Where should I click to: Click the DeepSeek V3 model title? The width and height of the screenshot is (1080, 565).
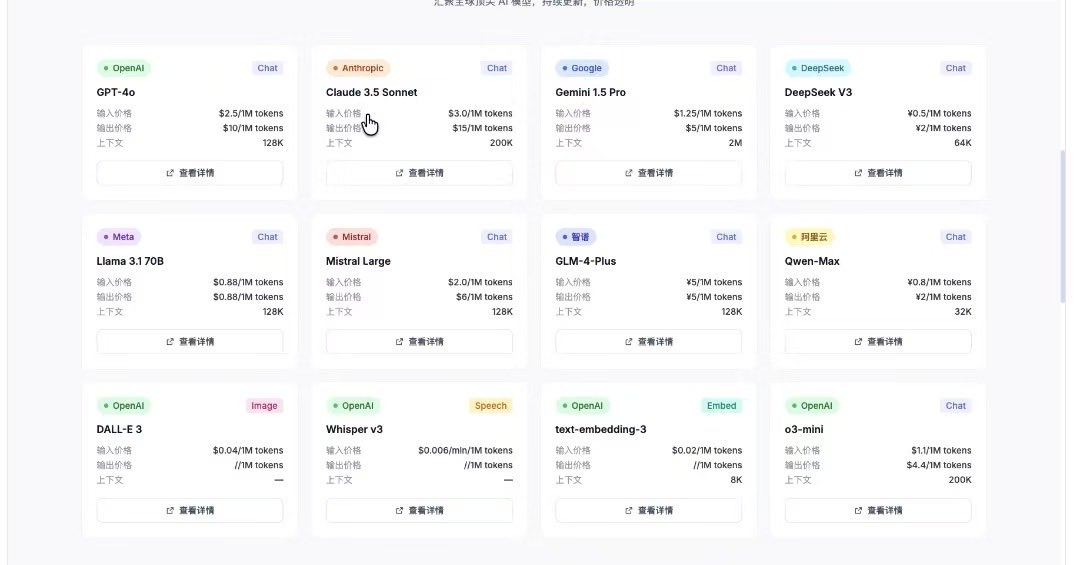tap(818, 92)
